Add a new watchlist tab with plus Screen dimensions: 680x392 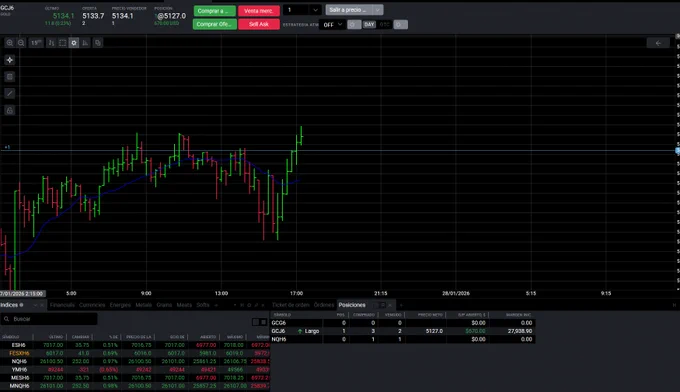pos(216,305)
